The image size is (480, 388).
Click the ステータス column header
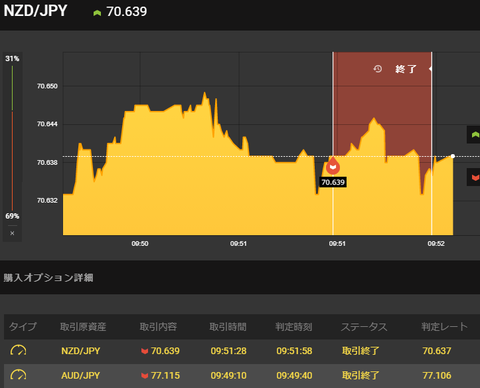click(x=364, y=327)
